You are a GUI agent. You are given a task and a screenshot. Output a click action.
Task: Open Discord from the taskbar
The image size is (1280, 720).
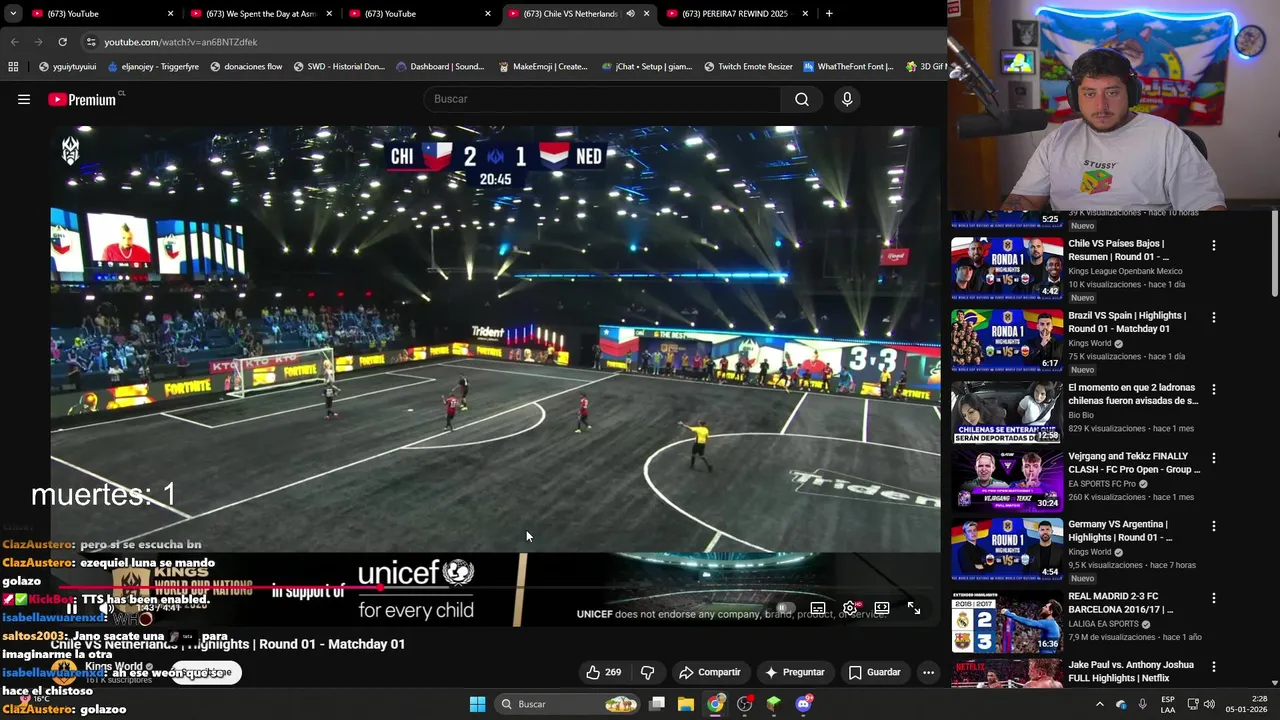pos(803,704)
